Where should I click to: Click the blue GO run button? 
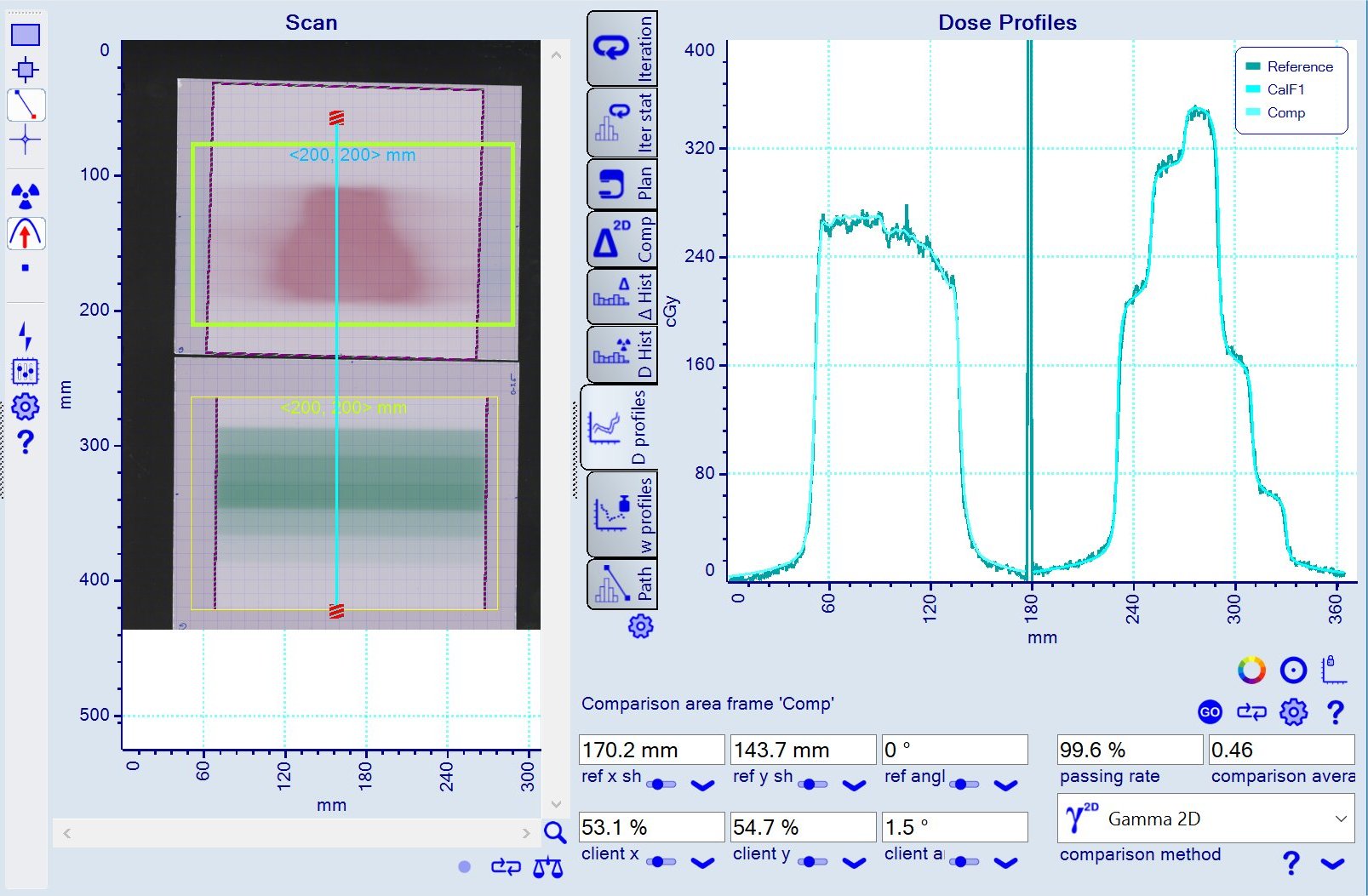(1210, 712)
